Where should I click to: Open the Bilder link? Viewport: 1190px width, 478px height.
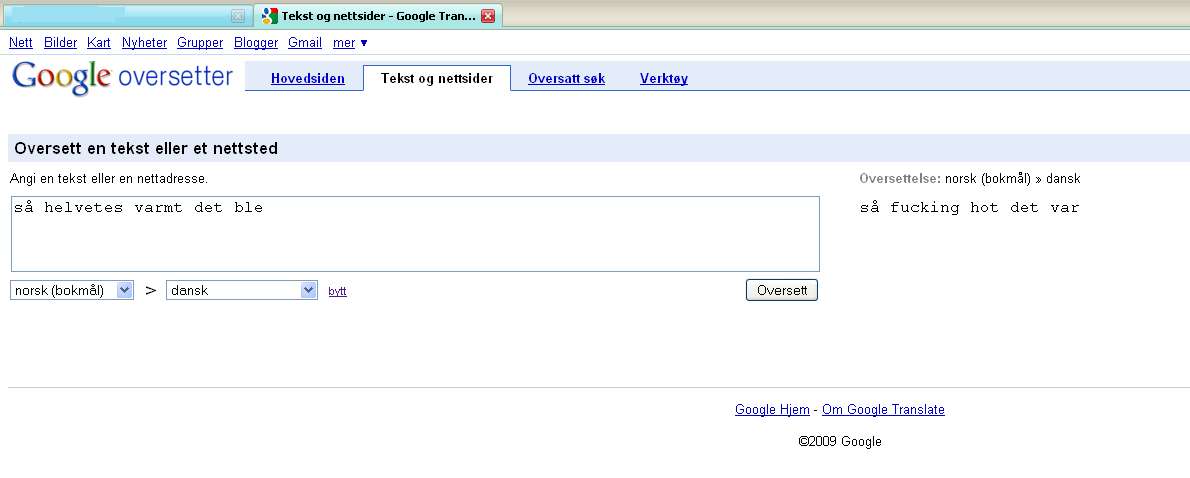61,42
